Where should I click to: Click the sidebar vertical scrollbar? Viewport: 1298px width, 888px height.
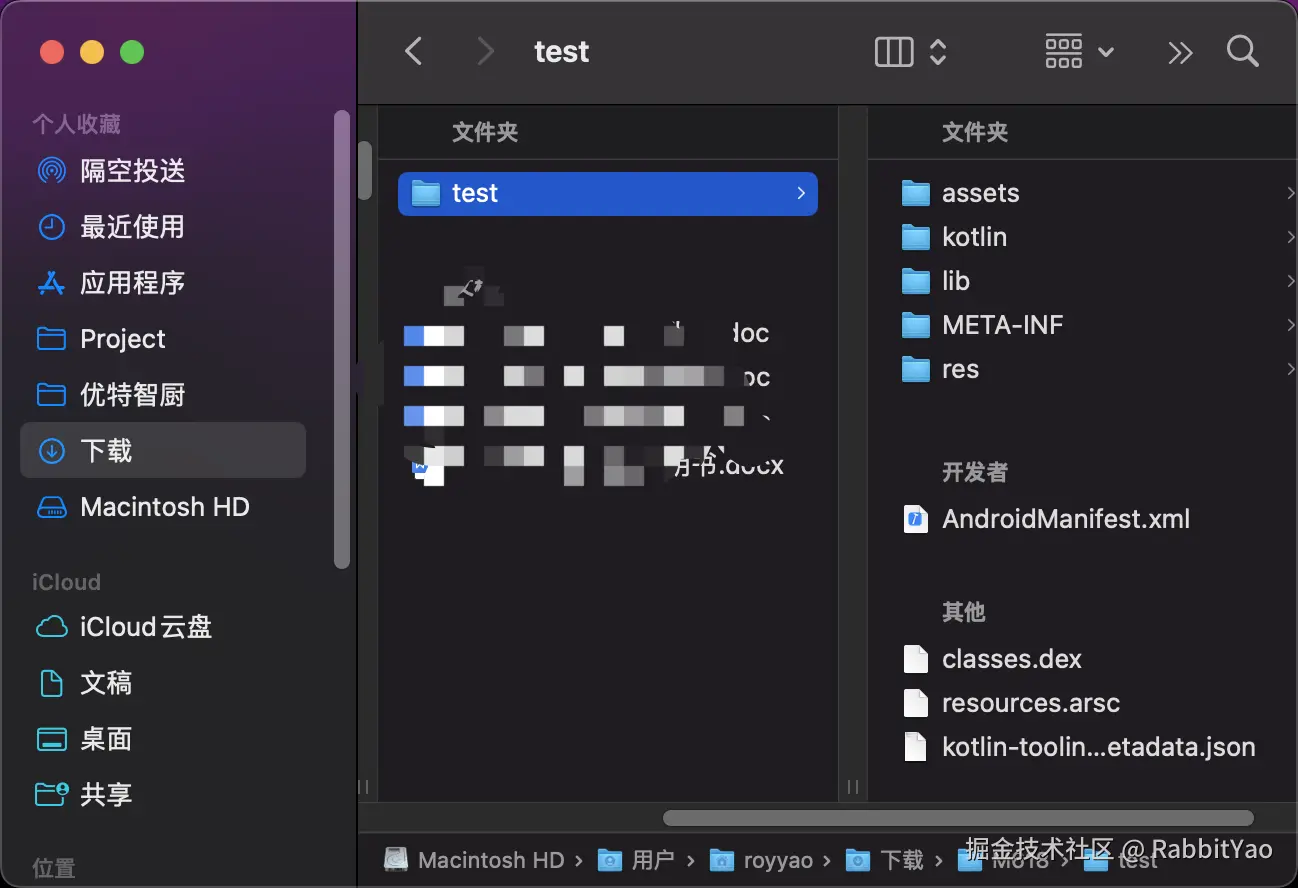342,338
